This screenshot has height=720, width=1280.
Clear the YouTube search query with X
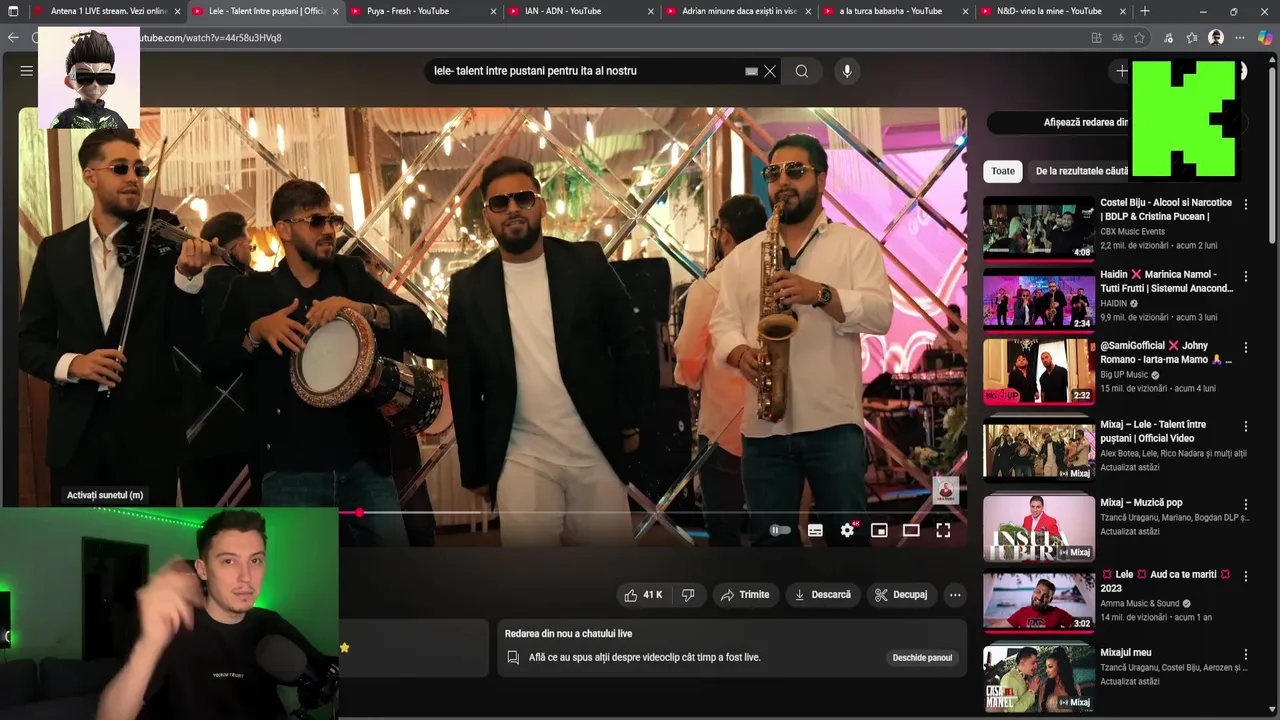point(770,71)
